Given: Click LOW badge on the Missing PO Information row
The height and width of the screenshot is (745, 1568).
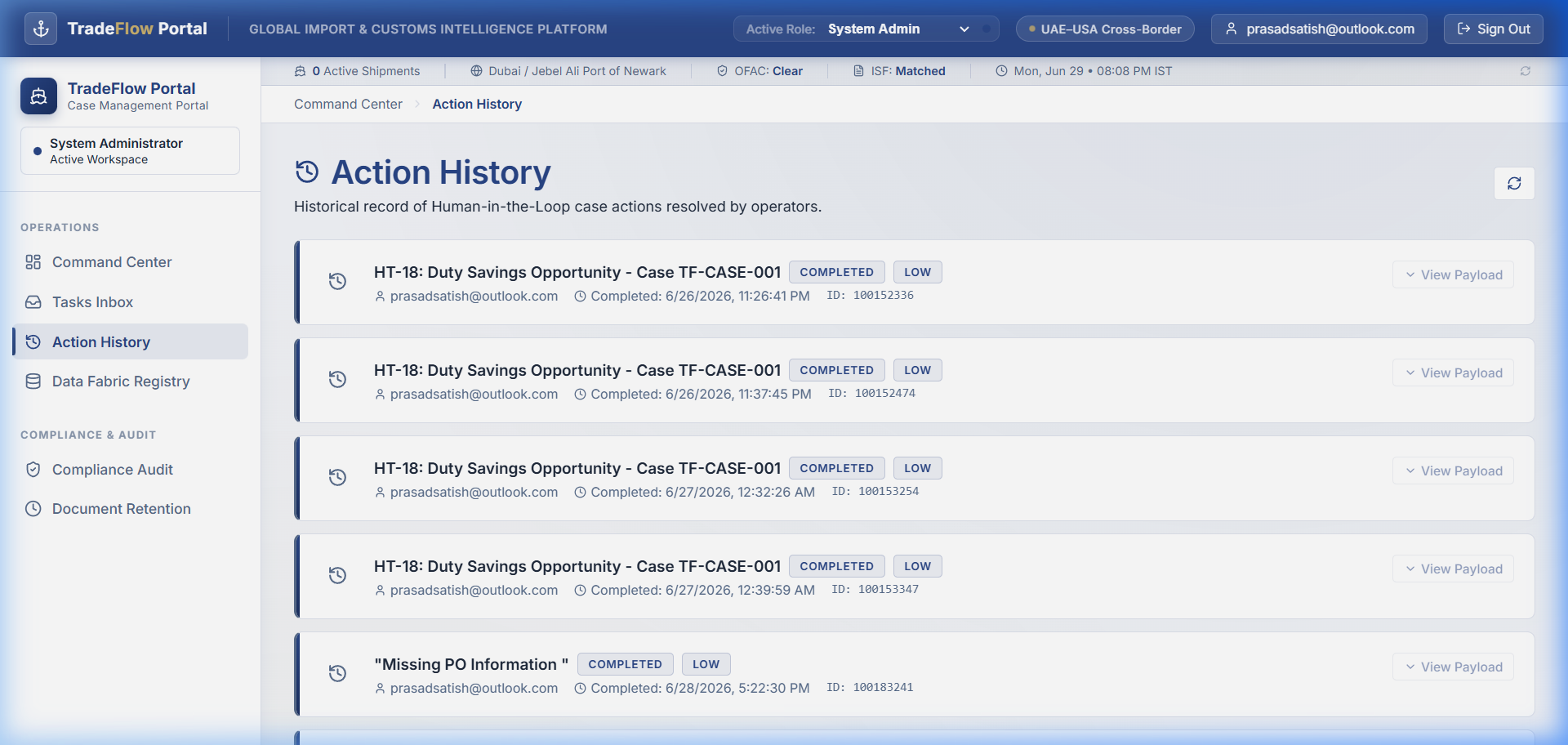Looking at the screenshot, I should click(x=706, y=664).
